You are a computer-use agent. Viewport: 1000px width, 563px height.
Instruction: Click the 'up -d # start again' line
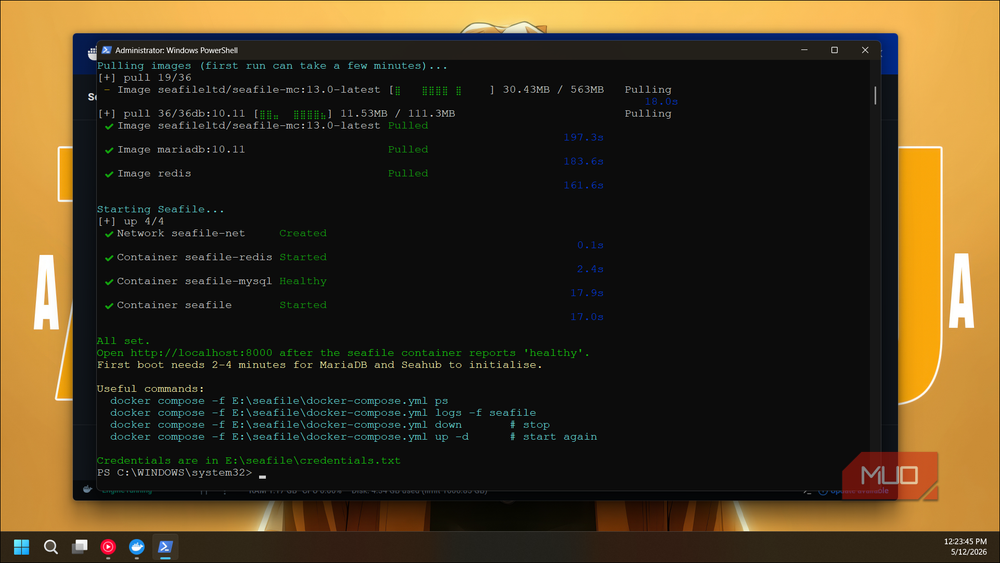click(353, 437)
